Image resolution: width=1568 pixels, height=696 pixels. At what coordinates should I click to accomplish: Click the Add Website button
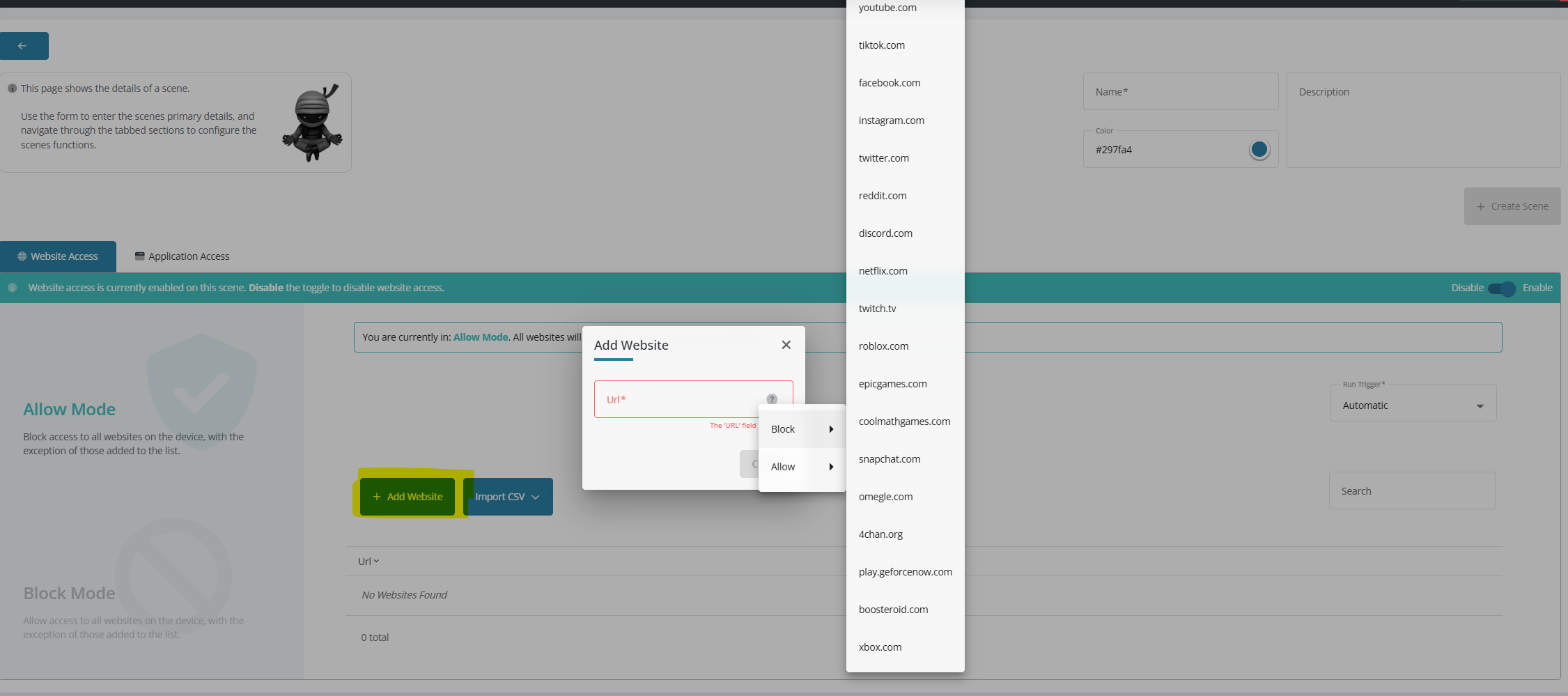(407, 497)
